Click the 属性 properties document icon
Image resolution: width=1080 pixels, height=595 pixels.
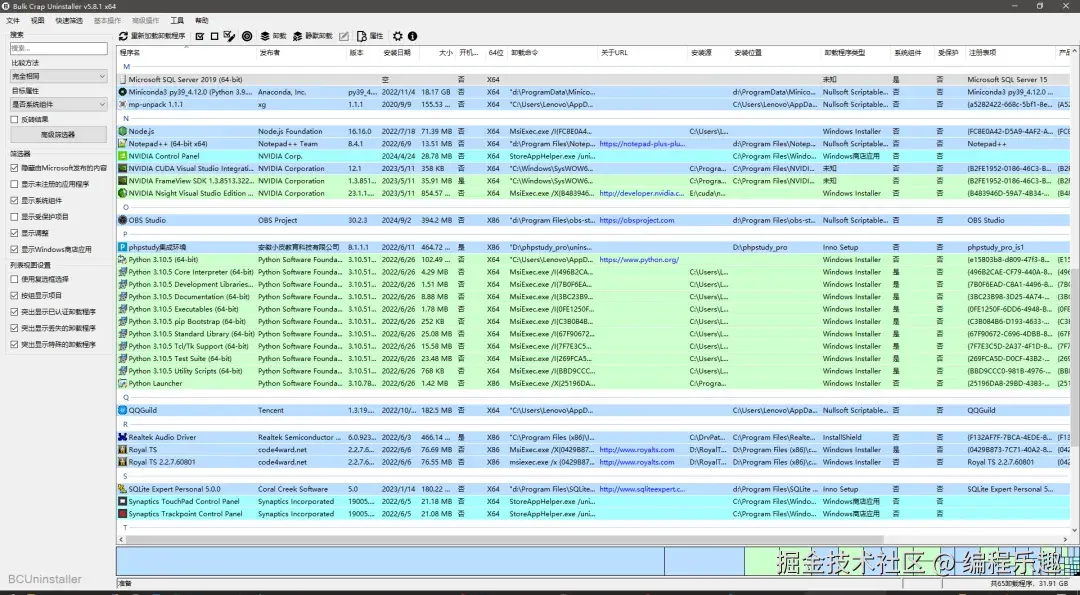[362, 36]
